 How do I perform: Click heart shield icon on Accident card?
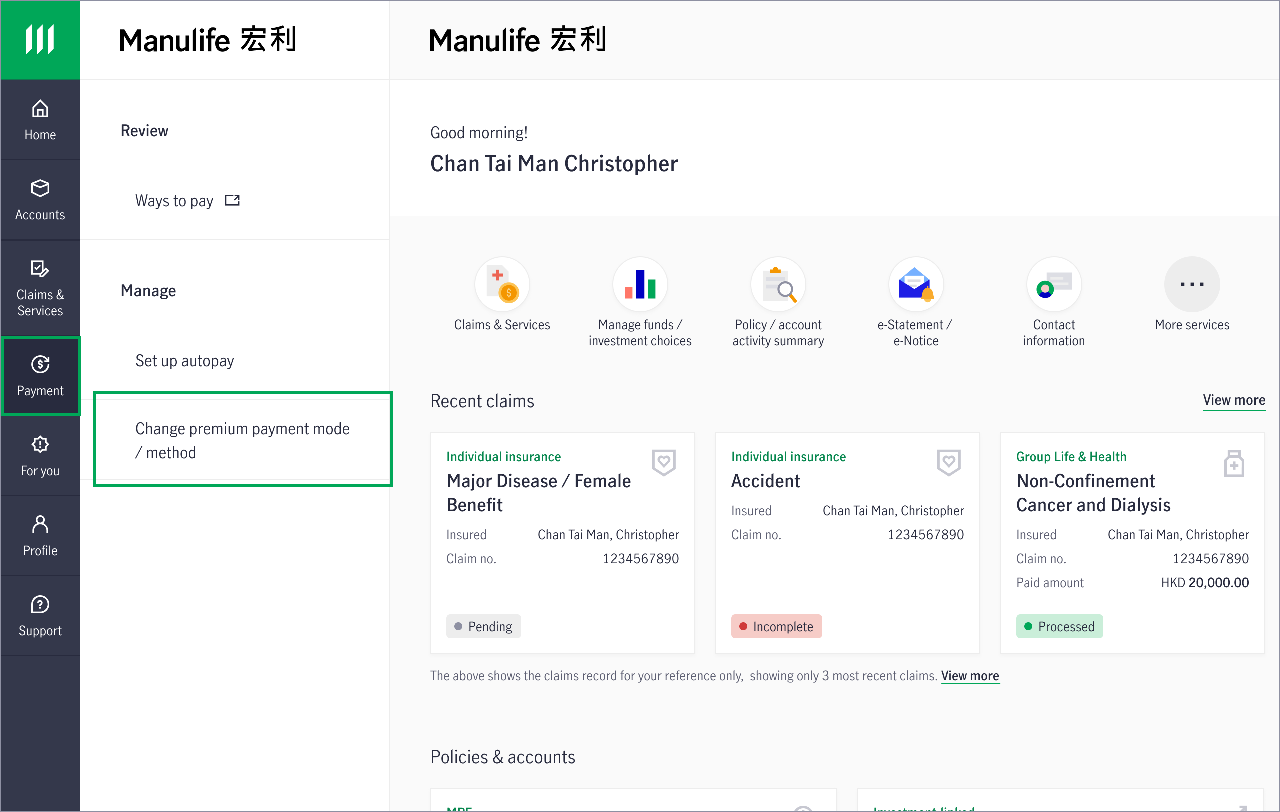[x=949, y=462]
